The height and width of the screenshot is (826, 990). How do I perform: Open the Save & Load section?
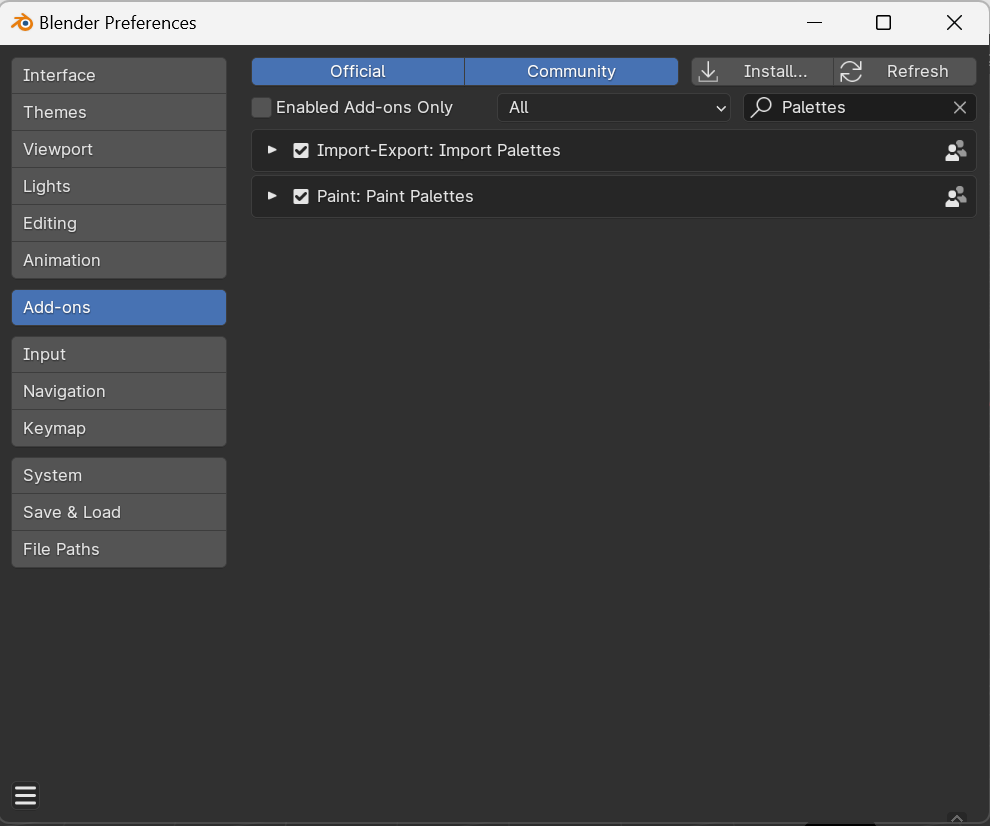119,512
